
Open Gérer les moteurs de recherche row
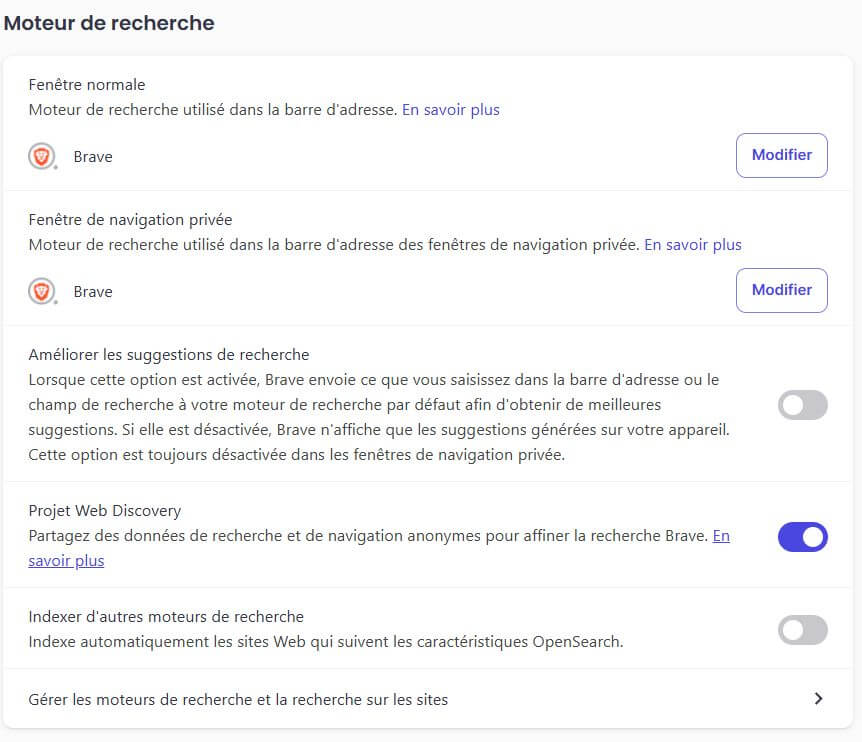[428, 699]
